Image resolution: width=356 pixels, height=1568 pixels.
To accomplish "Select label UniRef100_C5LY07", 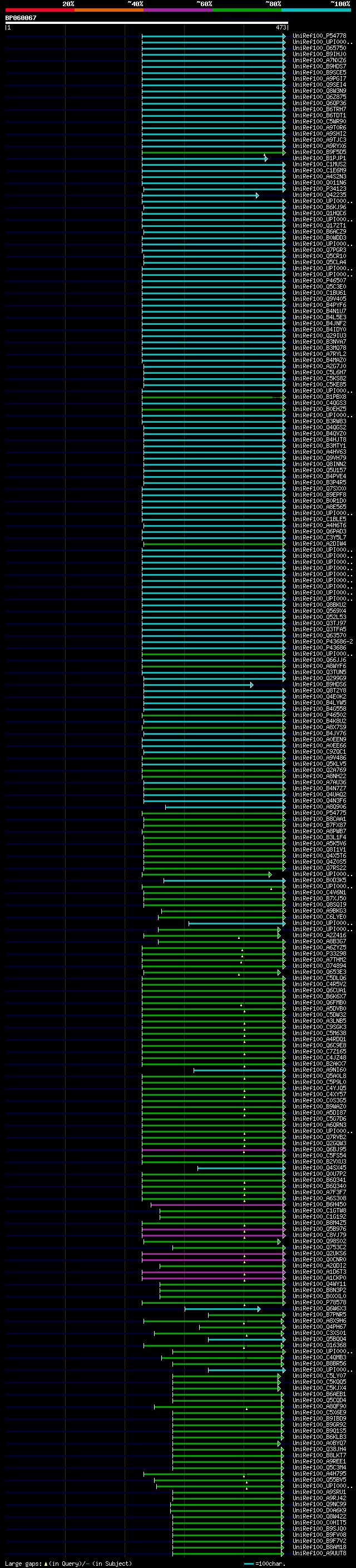I will tap(319, 1376).
